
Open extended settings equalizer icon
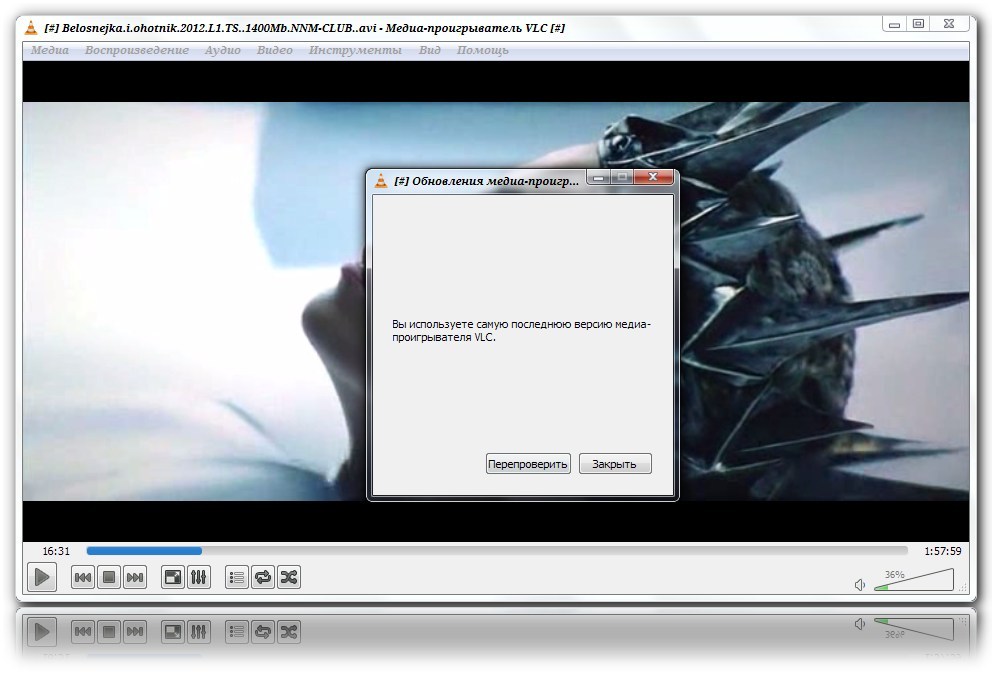(199, 577)
